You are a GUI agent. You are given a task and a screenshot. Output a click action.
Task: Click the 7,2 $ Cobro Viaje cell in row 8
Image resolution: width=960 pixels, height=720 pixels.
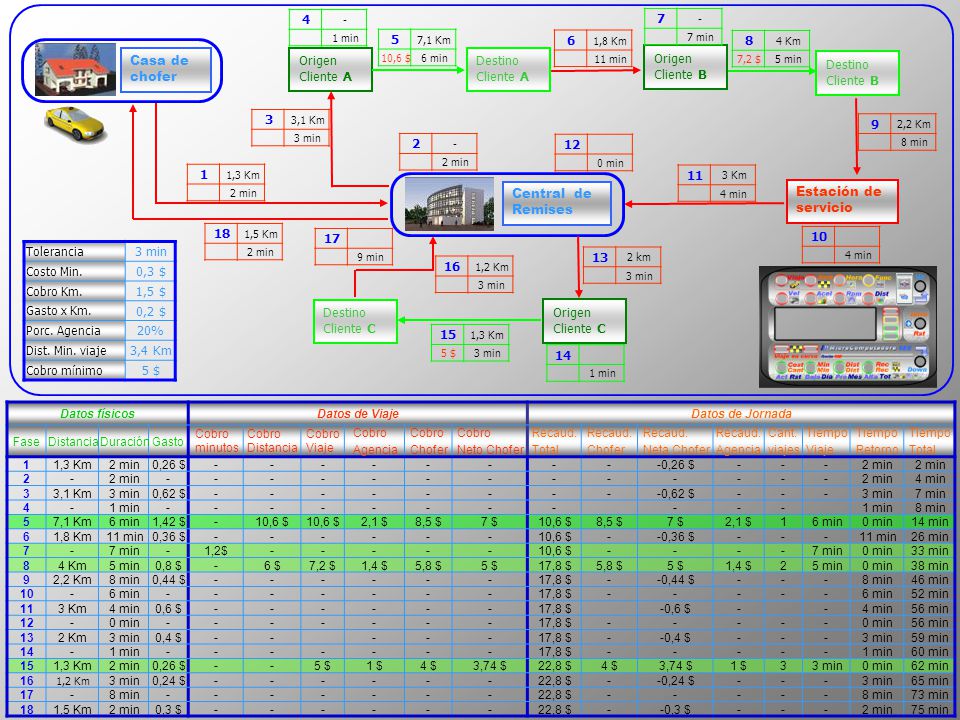pos(322,566)
